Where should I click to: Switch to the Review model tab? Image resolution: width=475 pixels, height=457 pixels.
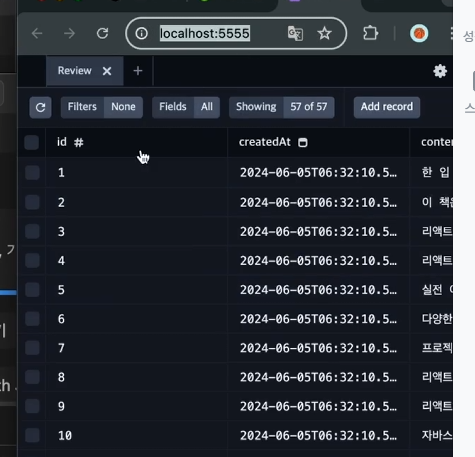click(74, 71)
